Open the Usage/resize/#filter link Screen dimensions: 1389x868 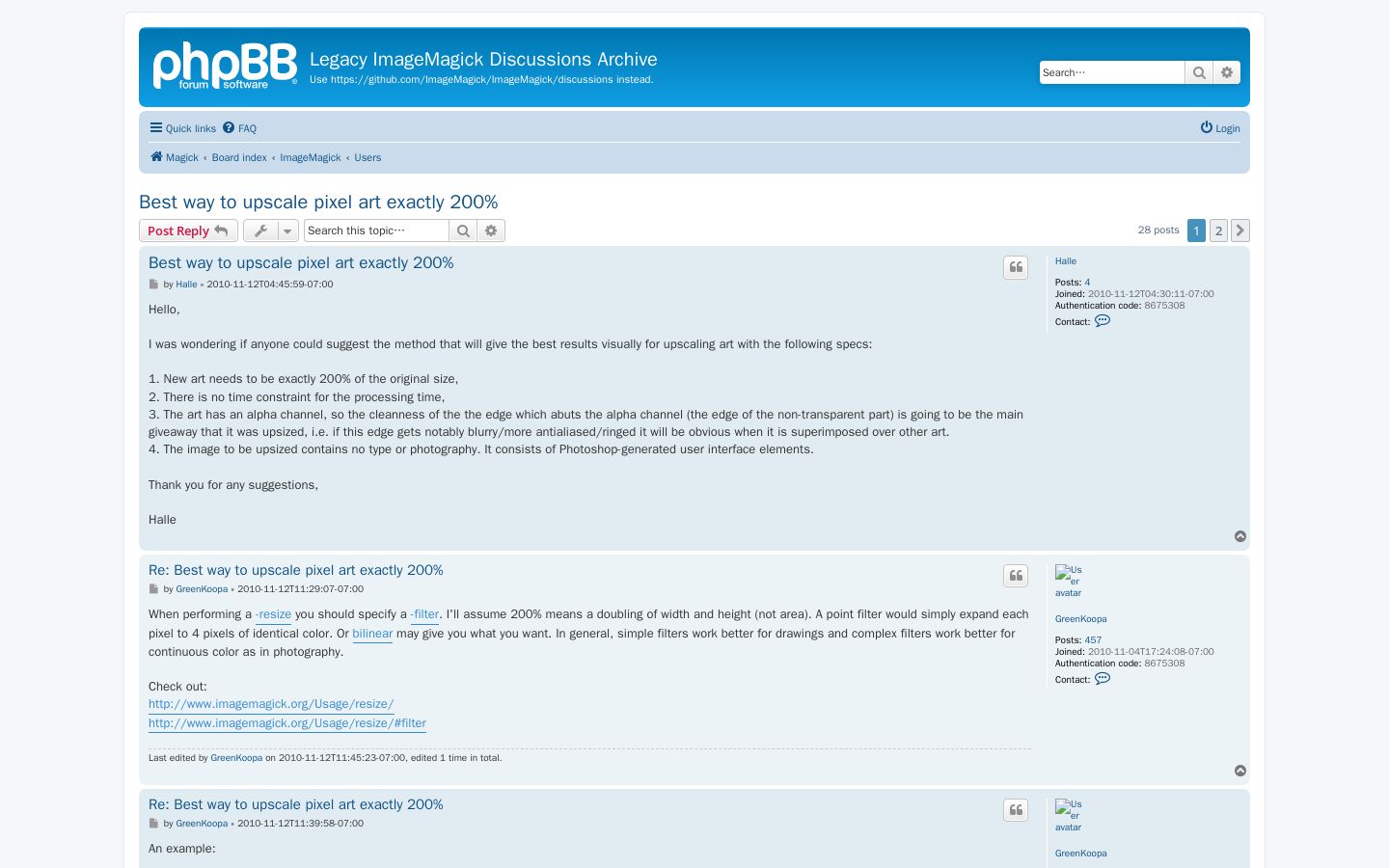(x=287, y=723)
